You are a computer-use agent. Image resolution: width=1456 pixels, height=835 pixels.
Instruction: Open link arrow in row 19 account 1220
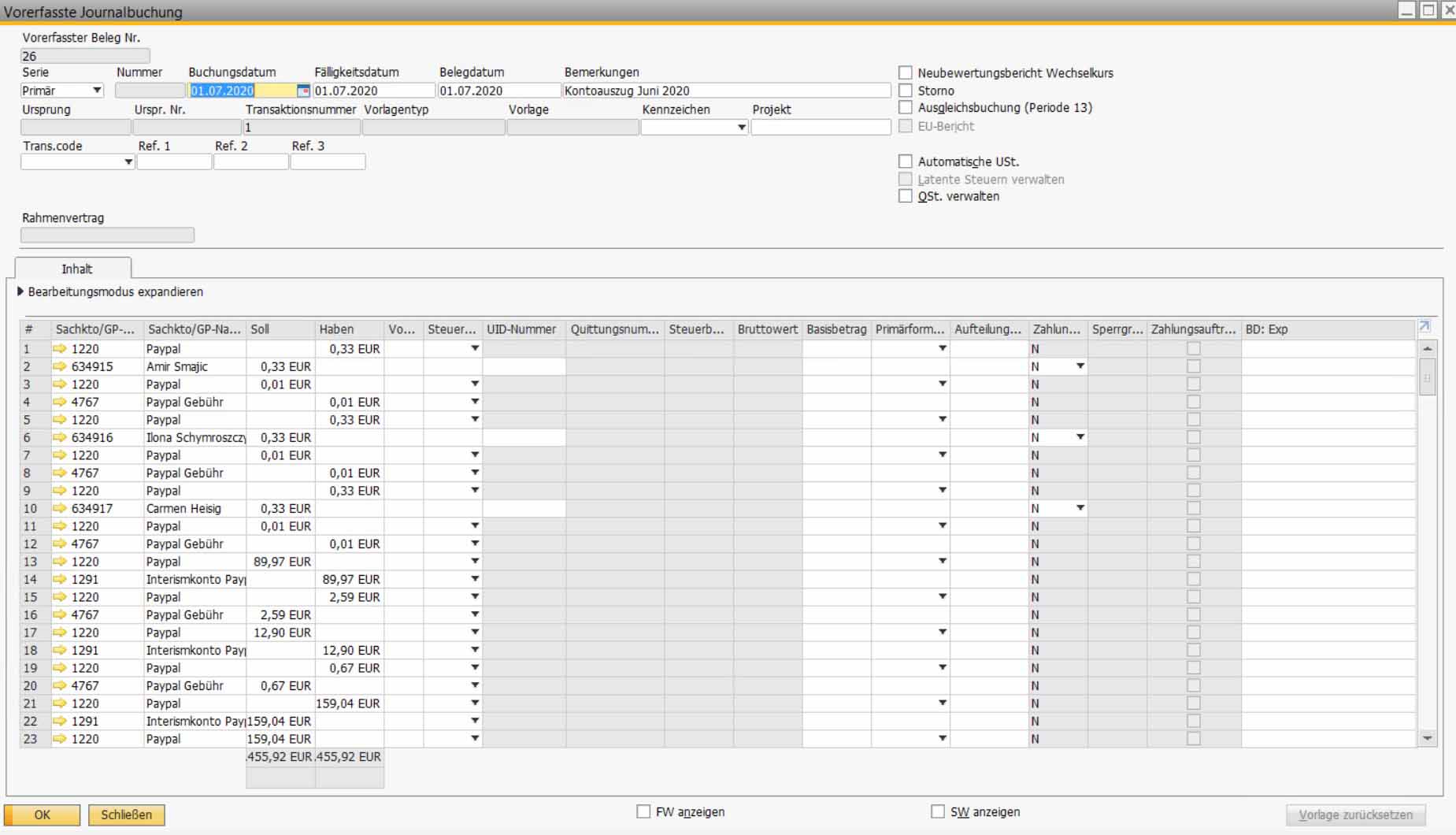click(60, 668)
